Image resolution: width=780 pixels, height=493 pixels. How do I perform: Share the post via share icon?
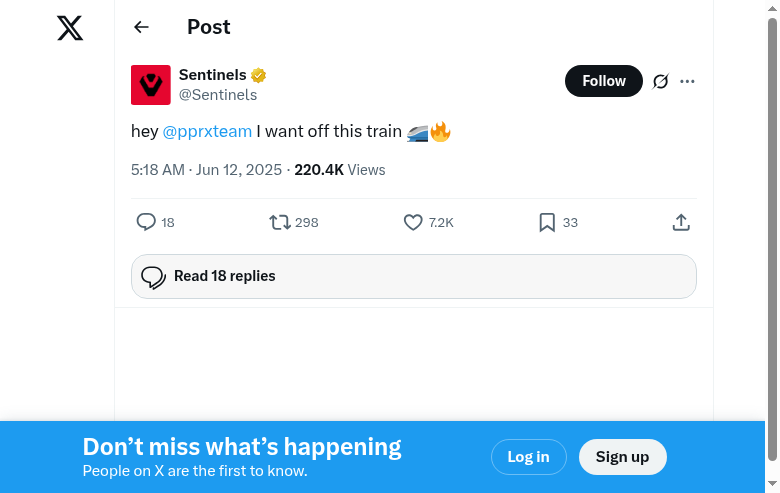coord(681,222)
